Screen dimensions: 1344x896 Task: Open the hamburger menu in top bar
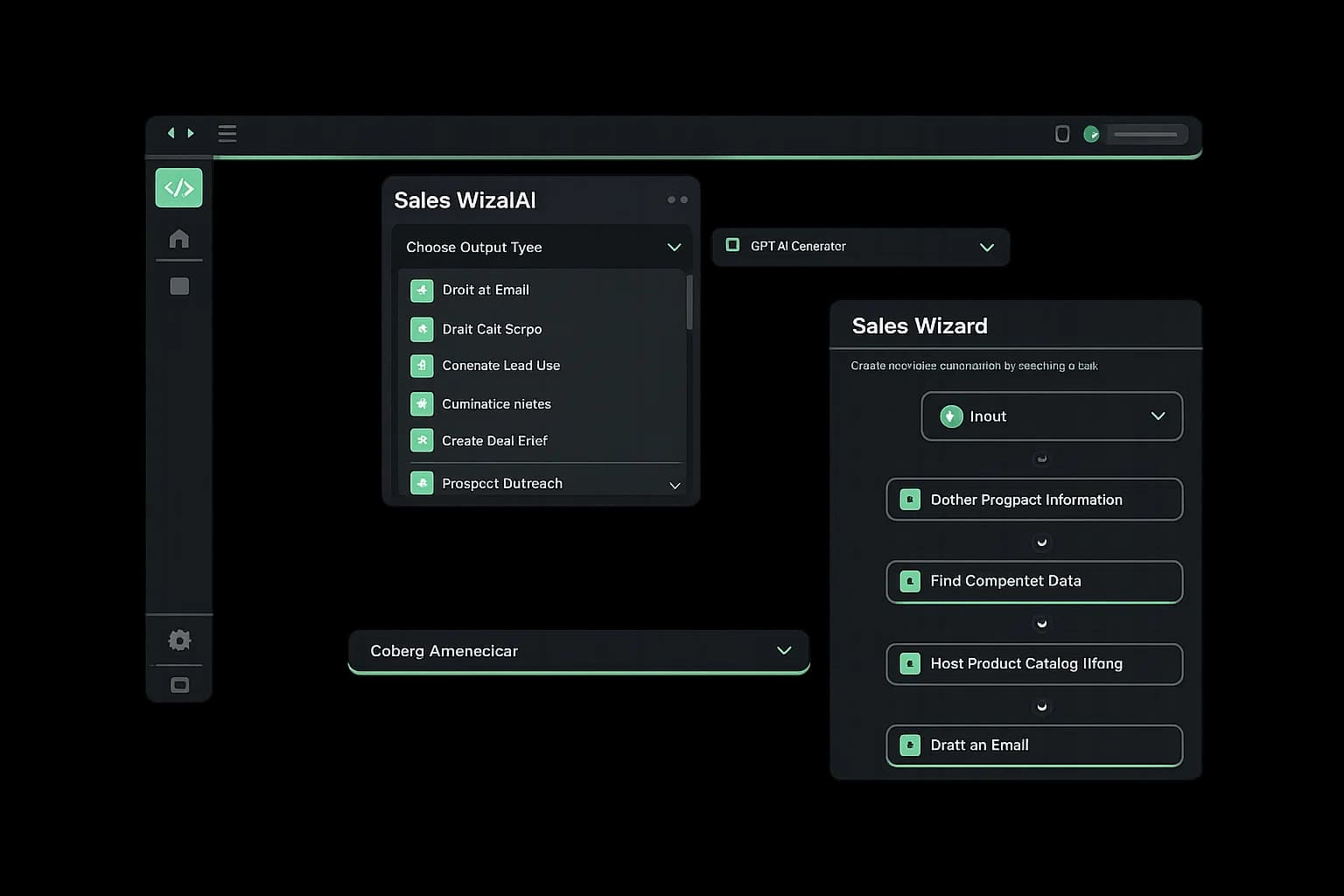tap(227, 133)
